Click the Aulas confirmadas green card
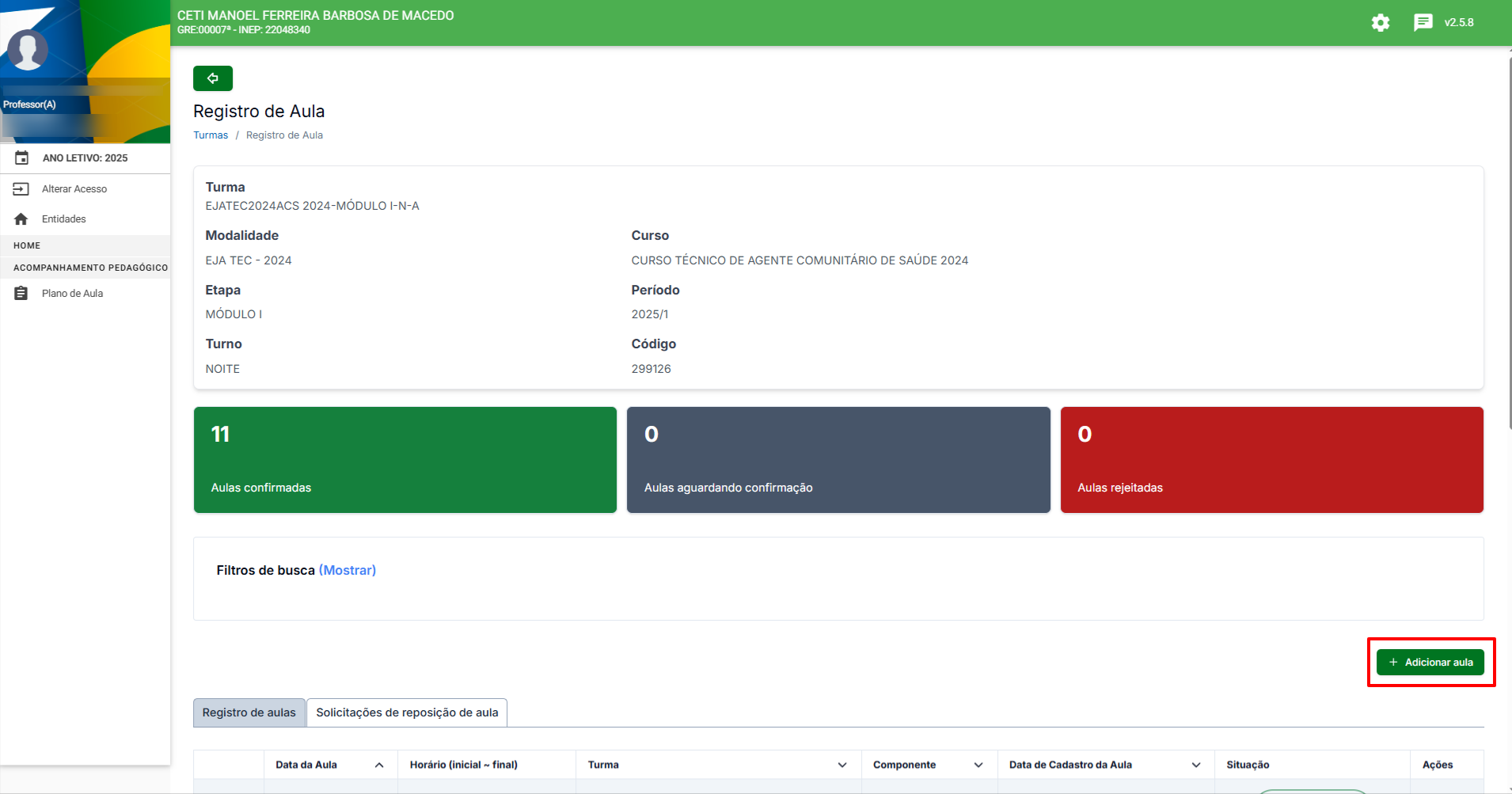The height and width of the screenshot is (794, 1512). click(x=405, y=460)
